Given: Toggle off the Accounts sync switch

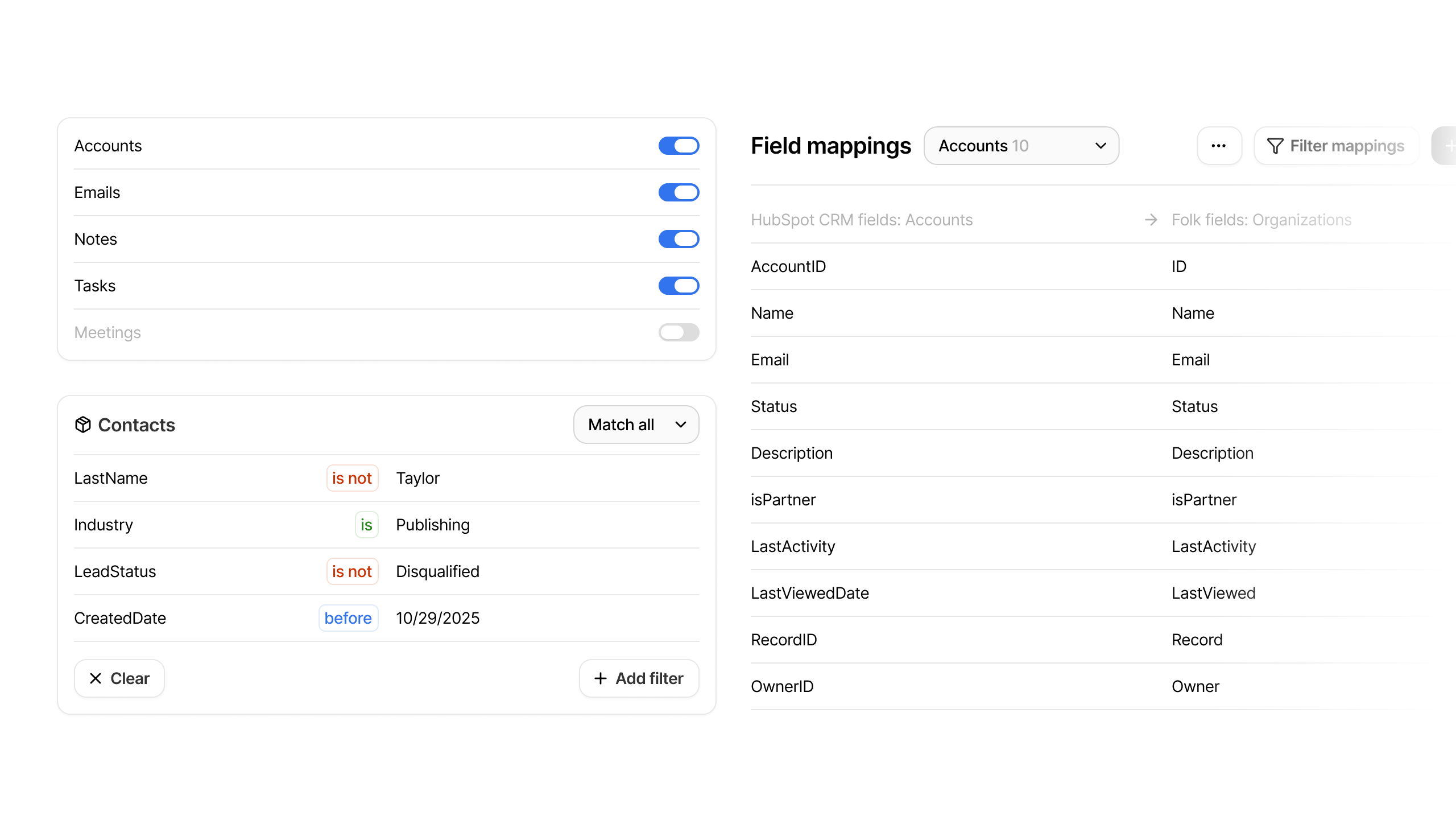Looking at the screenshot, I should click(x=679, y=146).
